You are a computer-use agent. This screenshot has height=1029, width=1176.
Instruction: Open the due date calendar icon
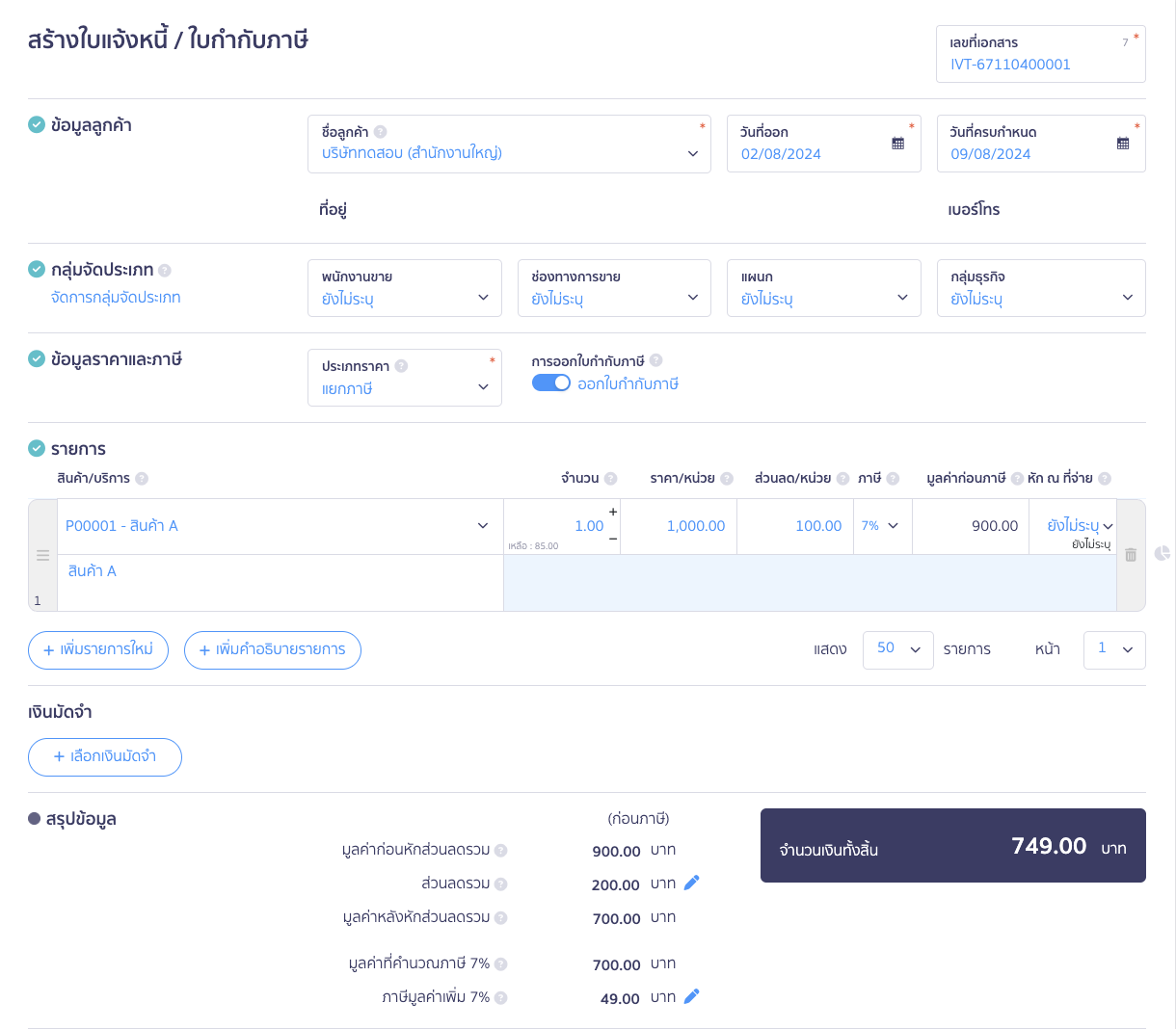point(1123,144)
